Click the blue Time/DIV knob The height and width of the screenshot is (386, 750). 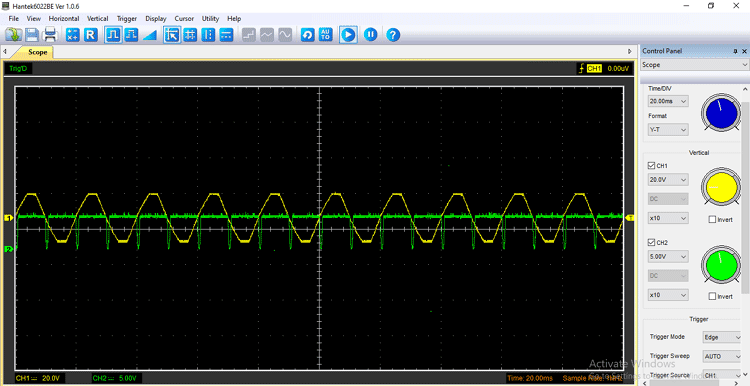pos(722,113)
